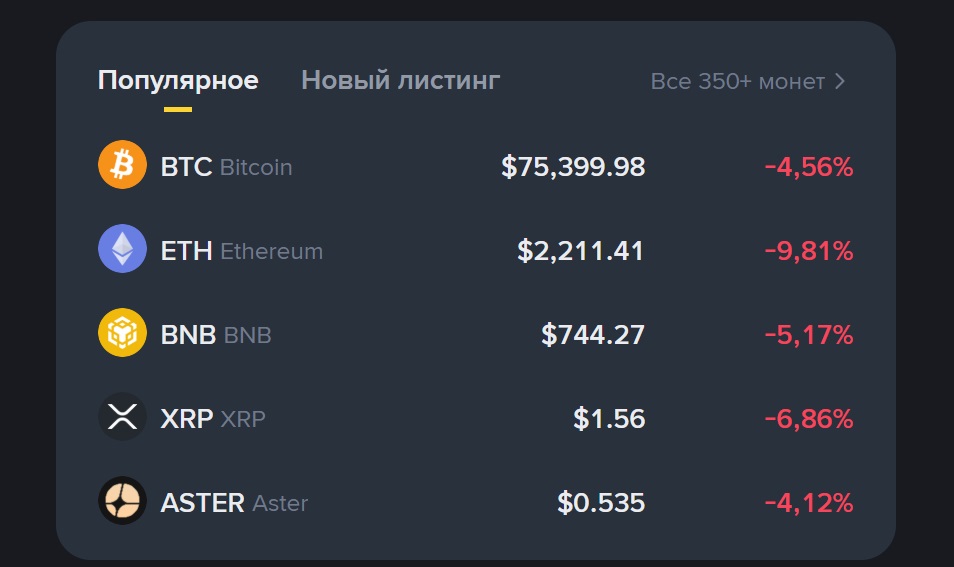Click the BNB price $744.27
Image resolution: width=954 pixels, height=567 pixels.
(x=593, y=335)
